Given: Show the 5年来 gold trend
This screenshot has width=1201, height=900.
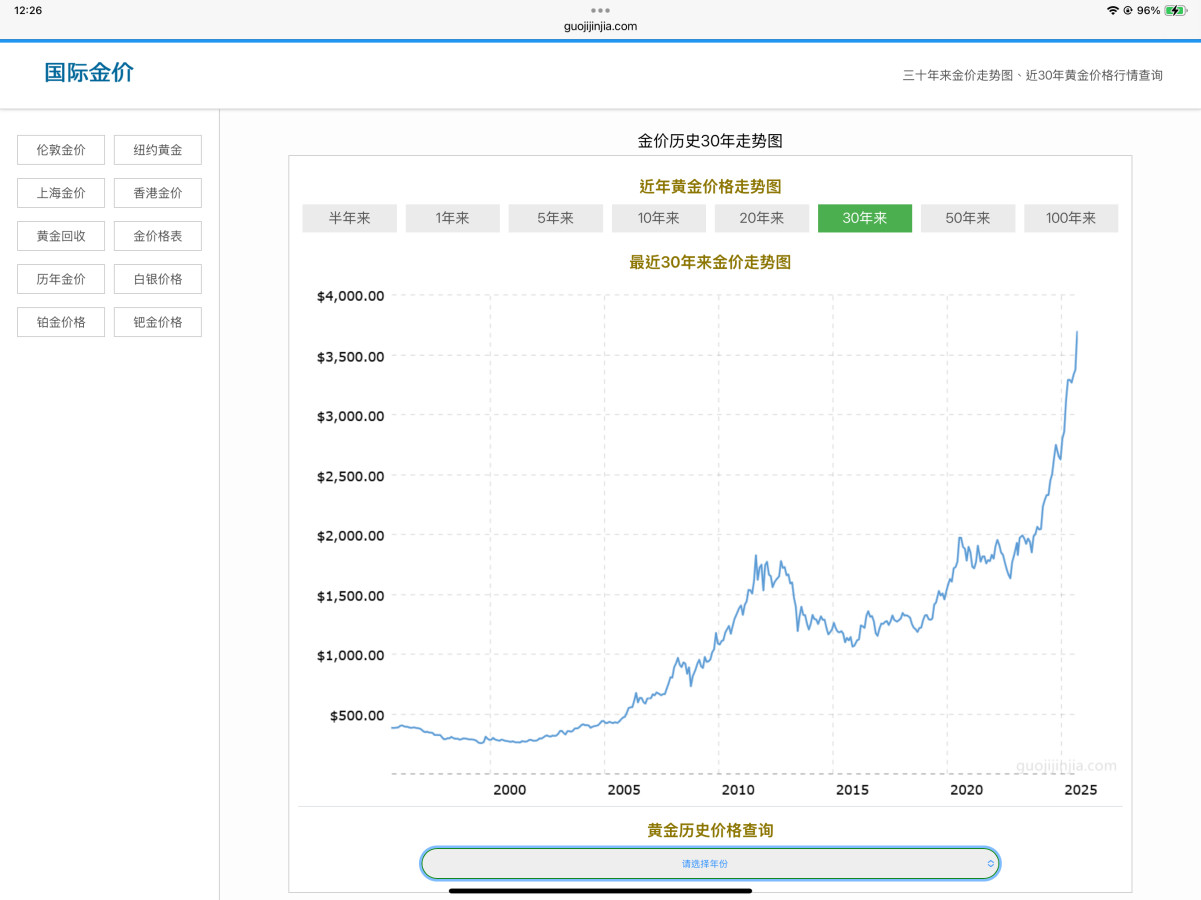Looking at the screenshot, I should (555, 218).
